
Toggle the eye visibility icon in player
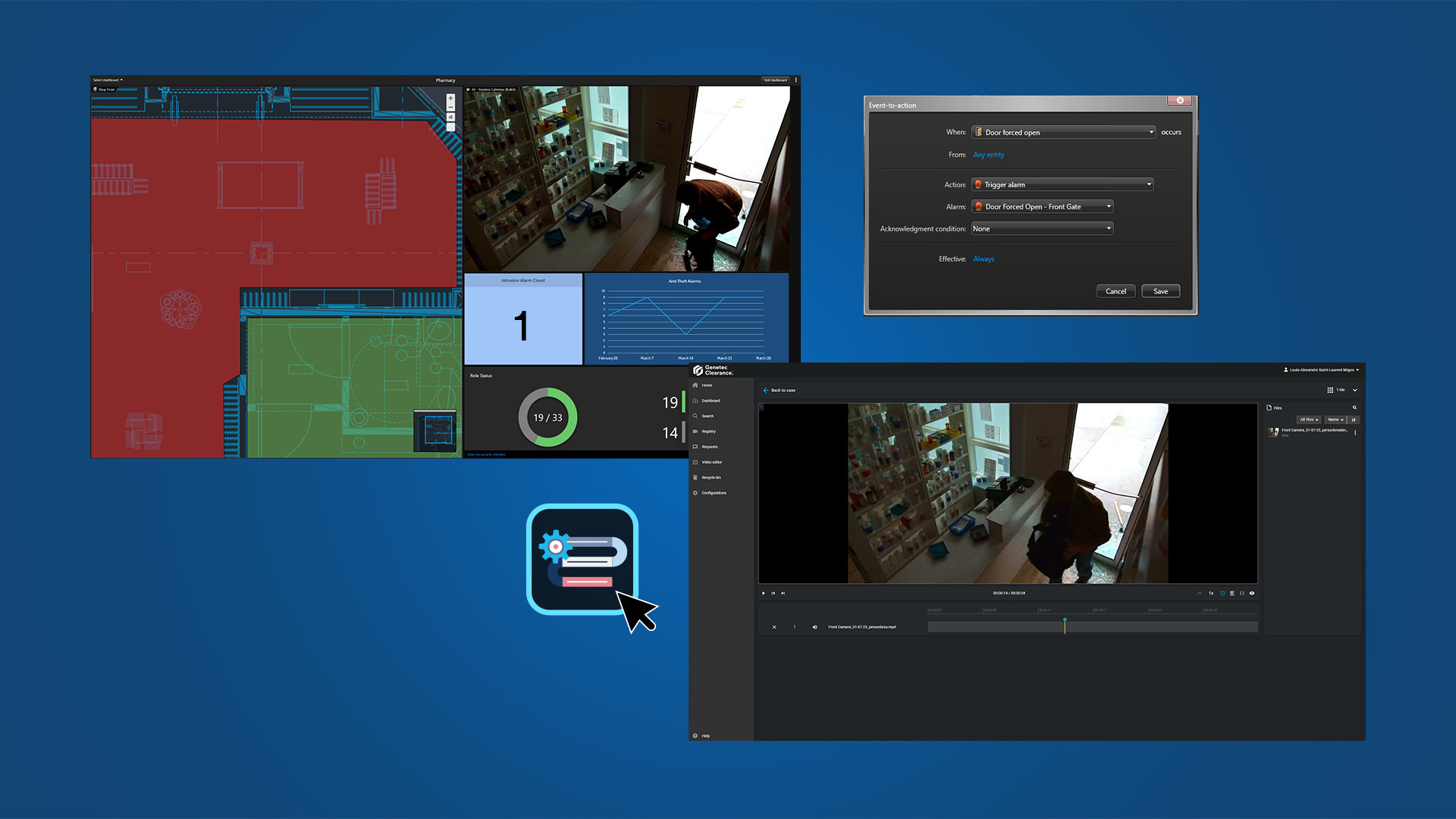tap(1252, 593)
